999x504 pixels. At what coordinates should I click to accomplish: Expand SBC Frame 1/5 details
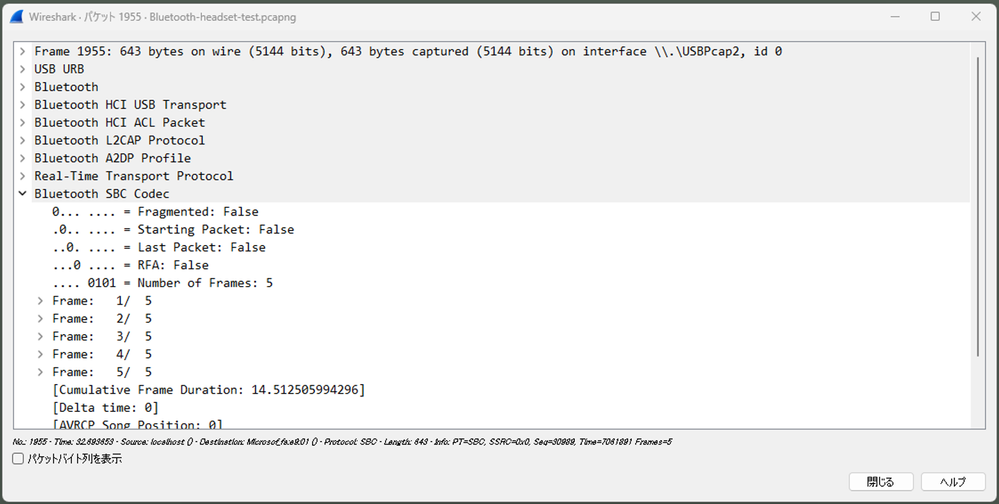click(41, 301)
